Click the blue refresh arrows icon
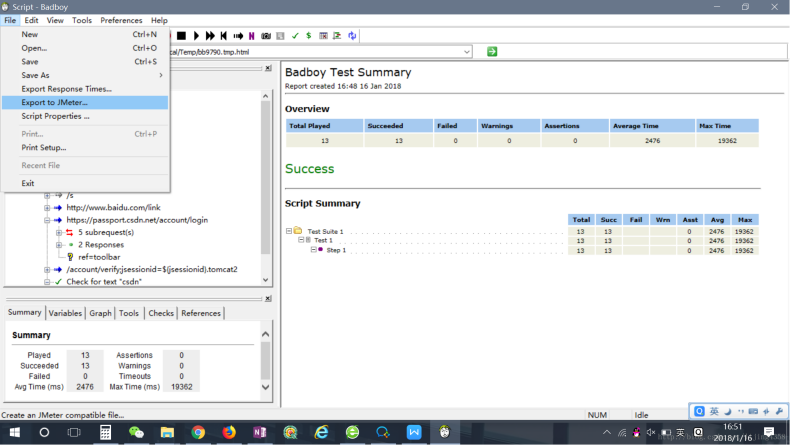This screenshot has height=445, width=790. [352, 36]
